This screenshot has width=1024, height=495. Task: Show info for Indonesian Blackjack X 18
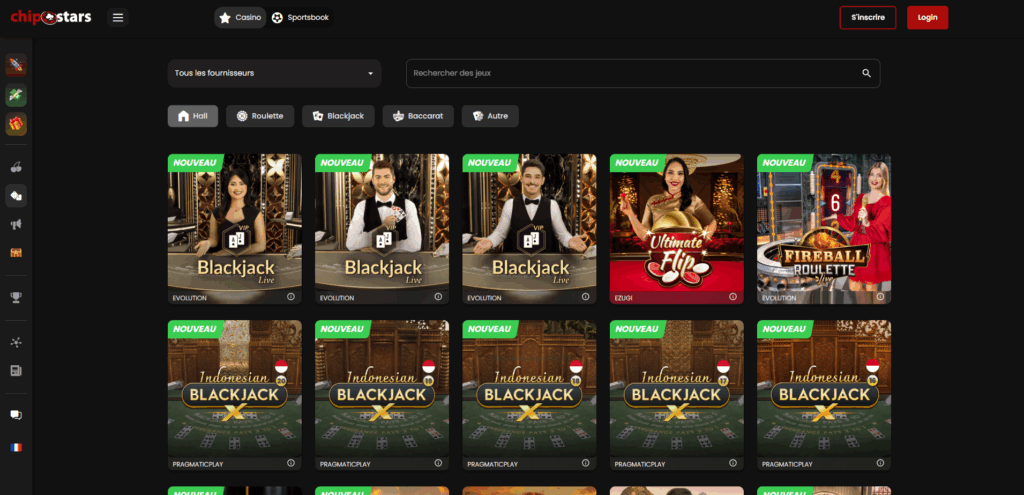click(x=585, y=463)
